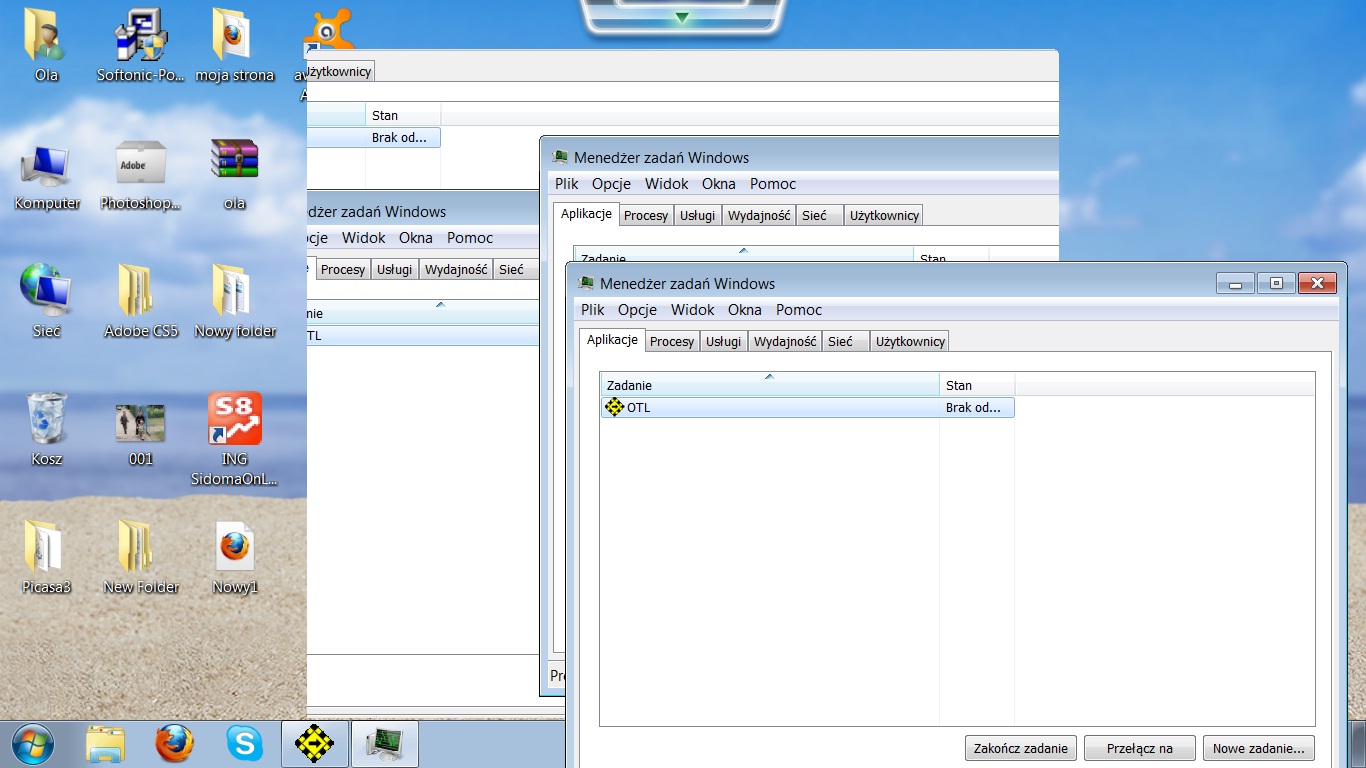1366x768 pixels.
Task: Open the Nowy1 Firefox document icon
Action: tap(234, 558)
